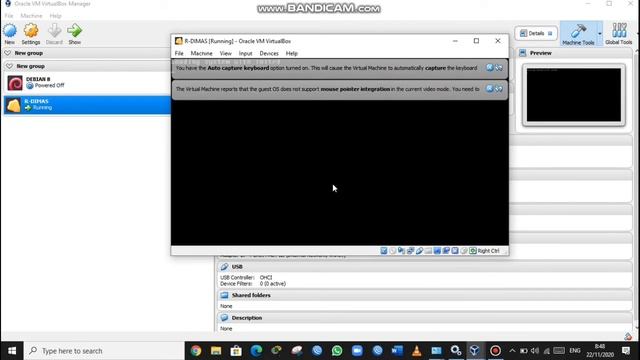Click keyboard capture indicator near Right Ctrl

click(473, 251)
